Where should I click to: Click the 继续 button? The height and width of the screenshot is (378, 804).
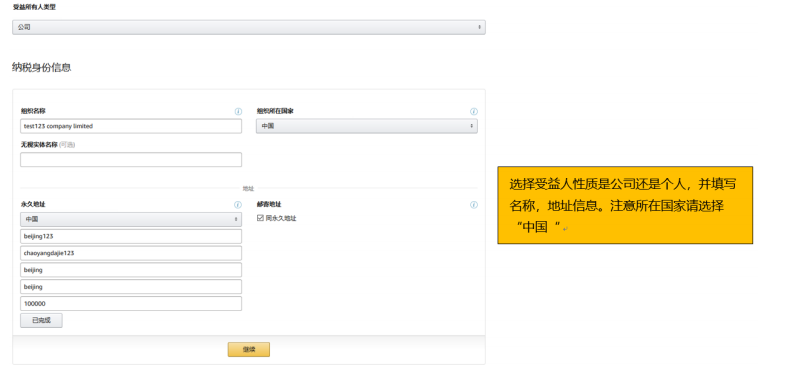click(x=249, y=349)
